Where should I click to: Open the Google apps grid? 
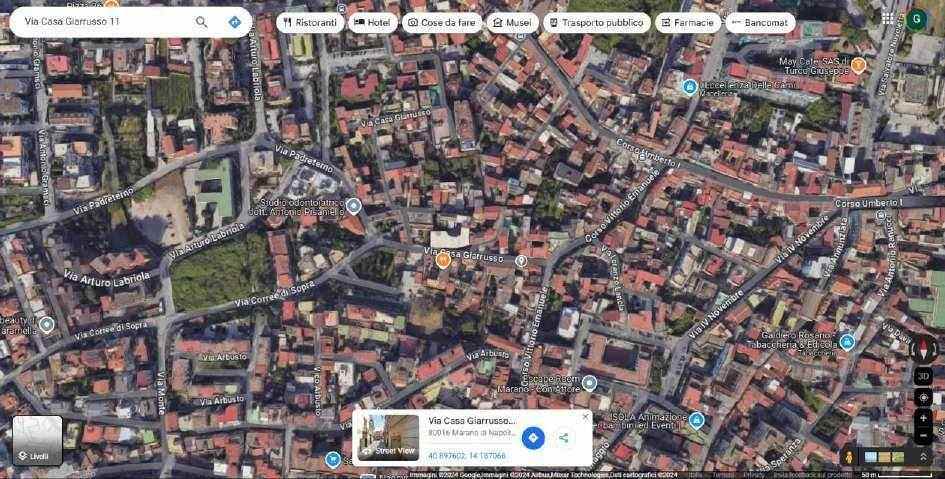point(888,18)
